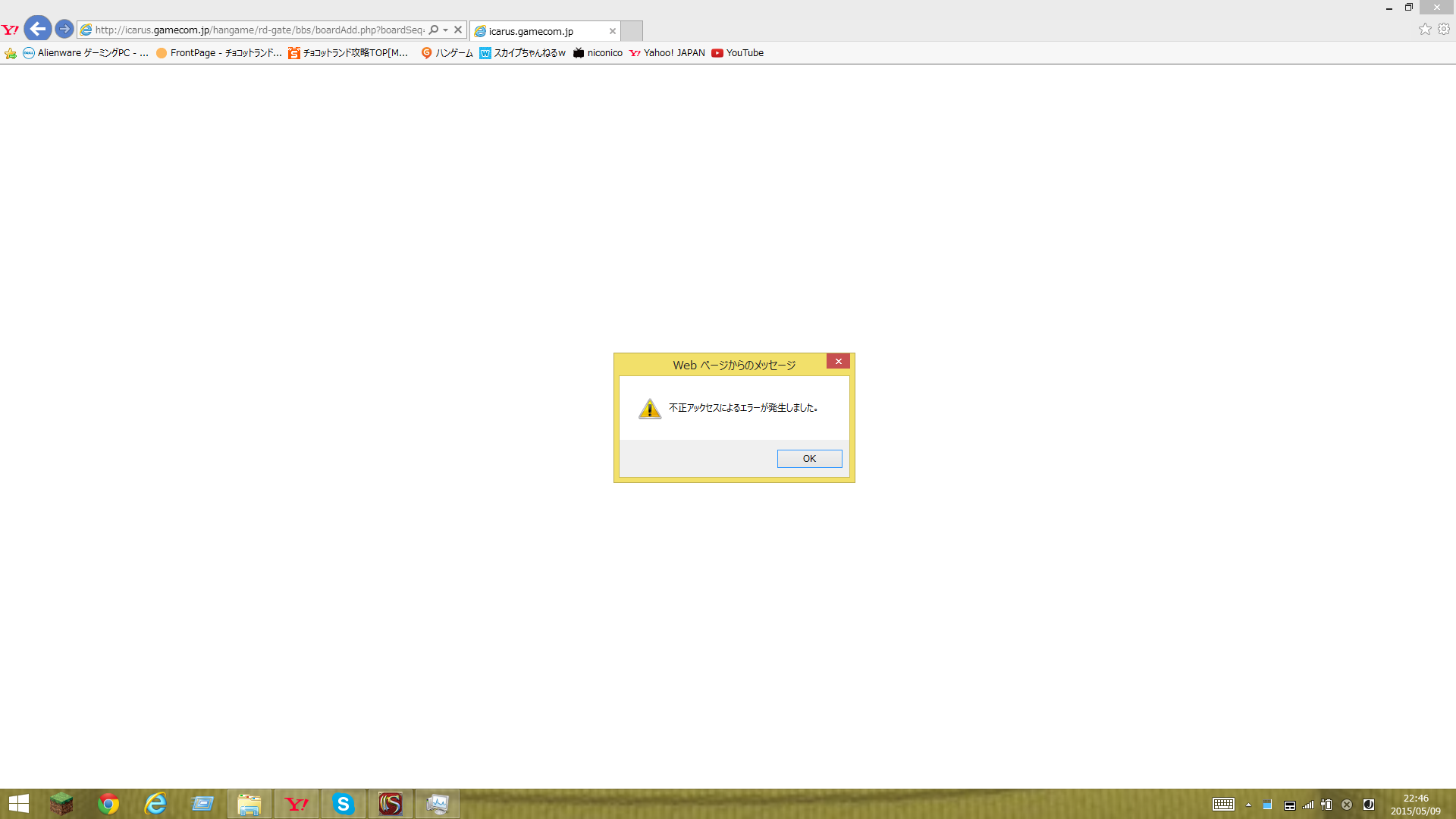1456x819 pixels.
Task: Close the Web page message dialog
Action: (838, 362)
